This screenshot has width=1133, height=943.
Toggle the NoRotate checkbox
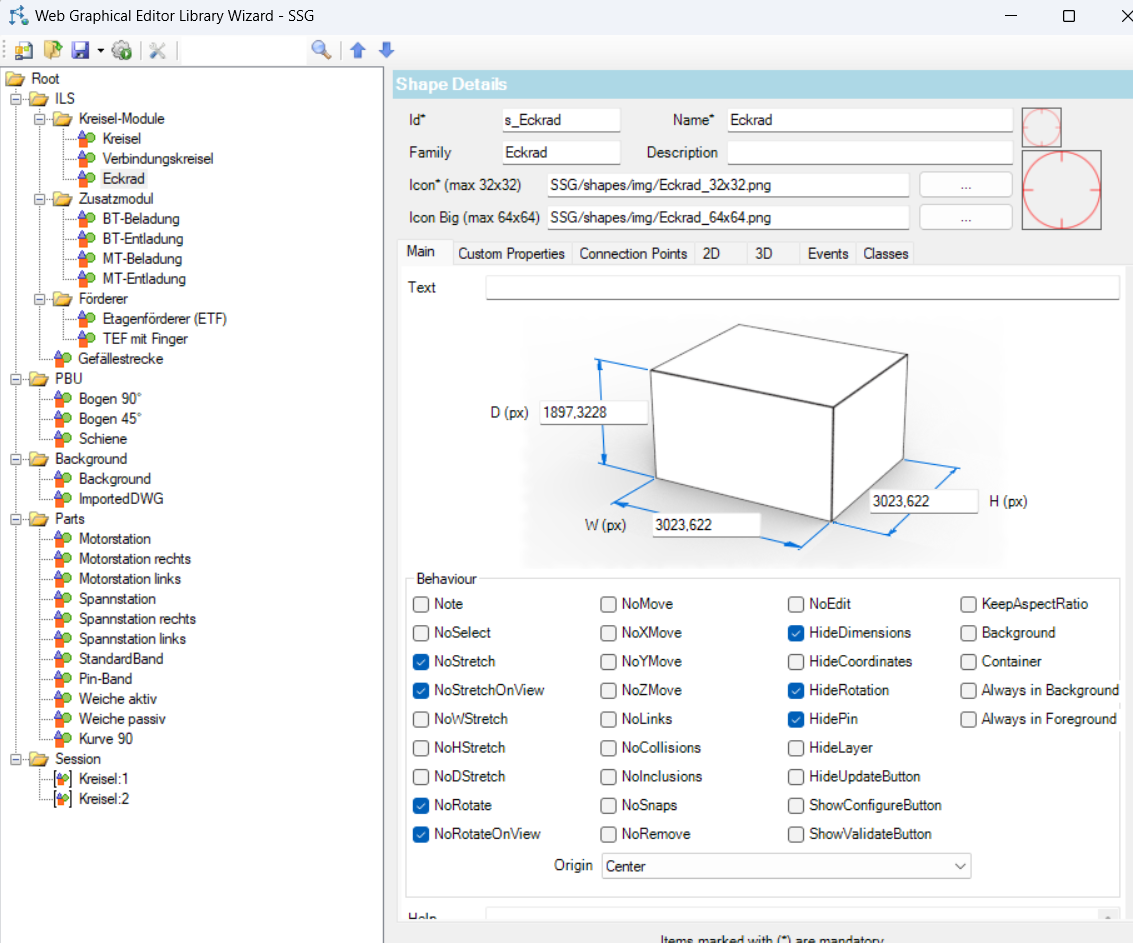coord(421,805)
